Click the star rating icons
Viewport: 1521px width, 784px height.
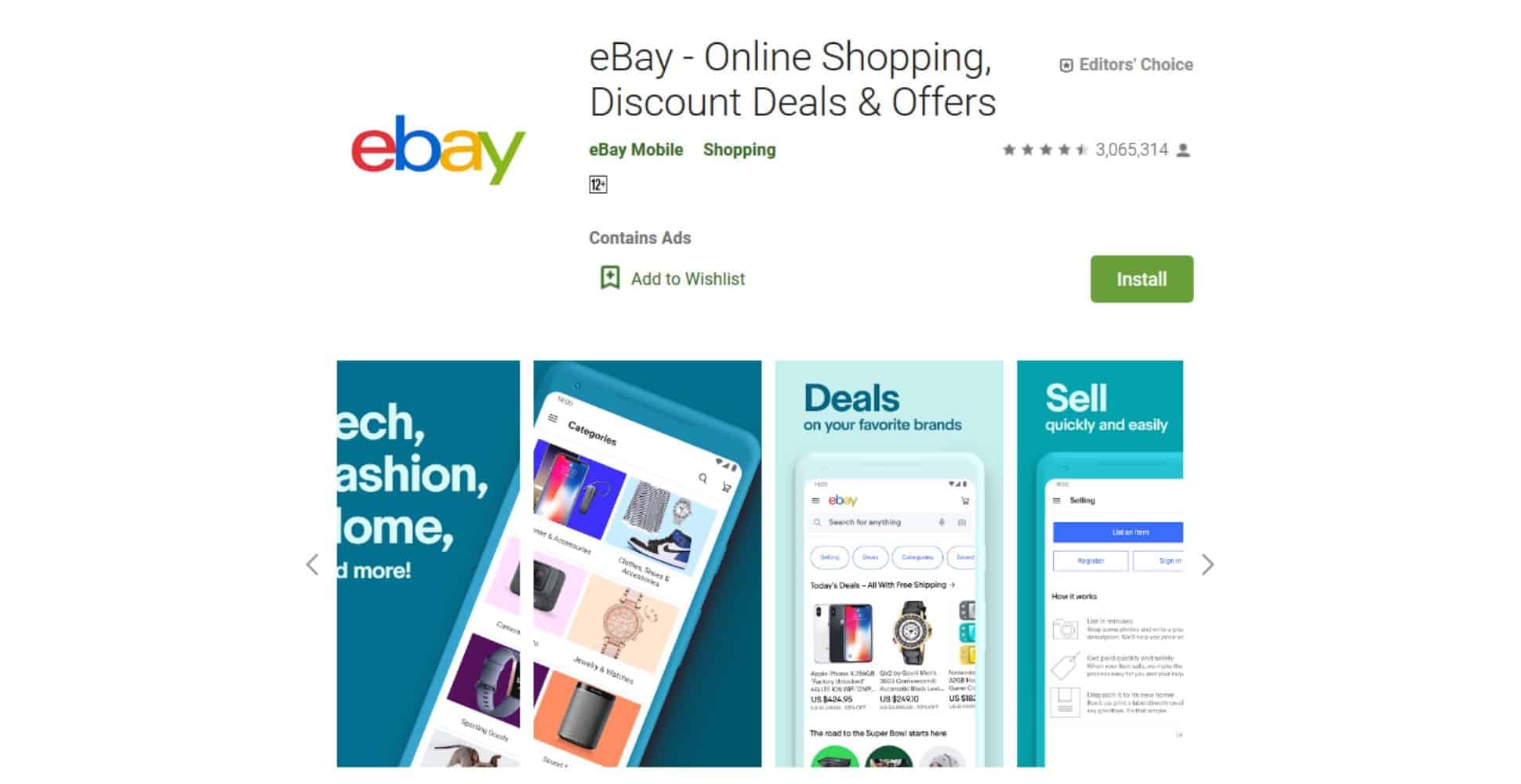click(1045, 150)
